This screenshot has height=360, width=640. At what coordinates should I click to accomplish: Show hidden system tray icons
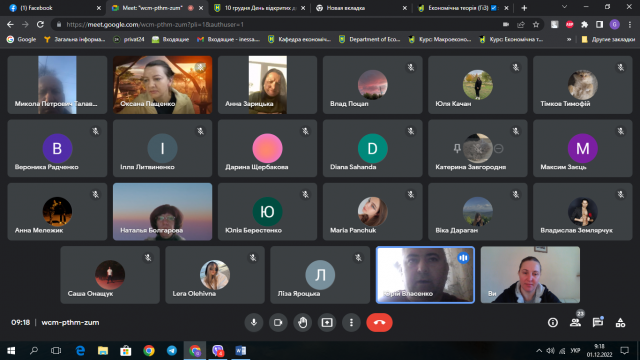tap(539, 351)
